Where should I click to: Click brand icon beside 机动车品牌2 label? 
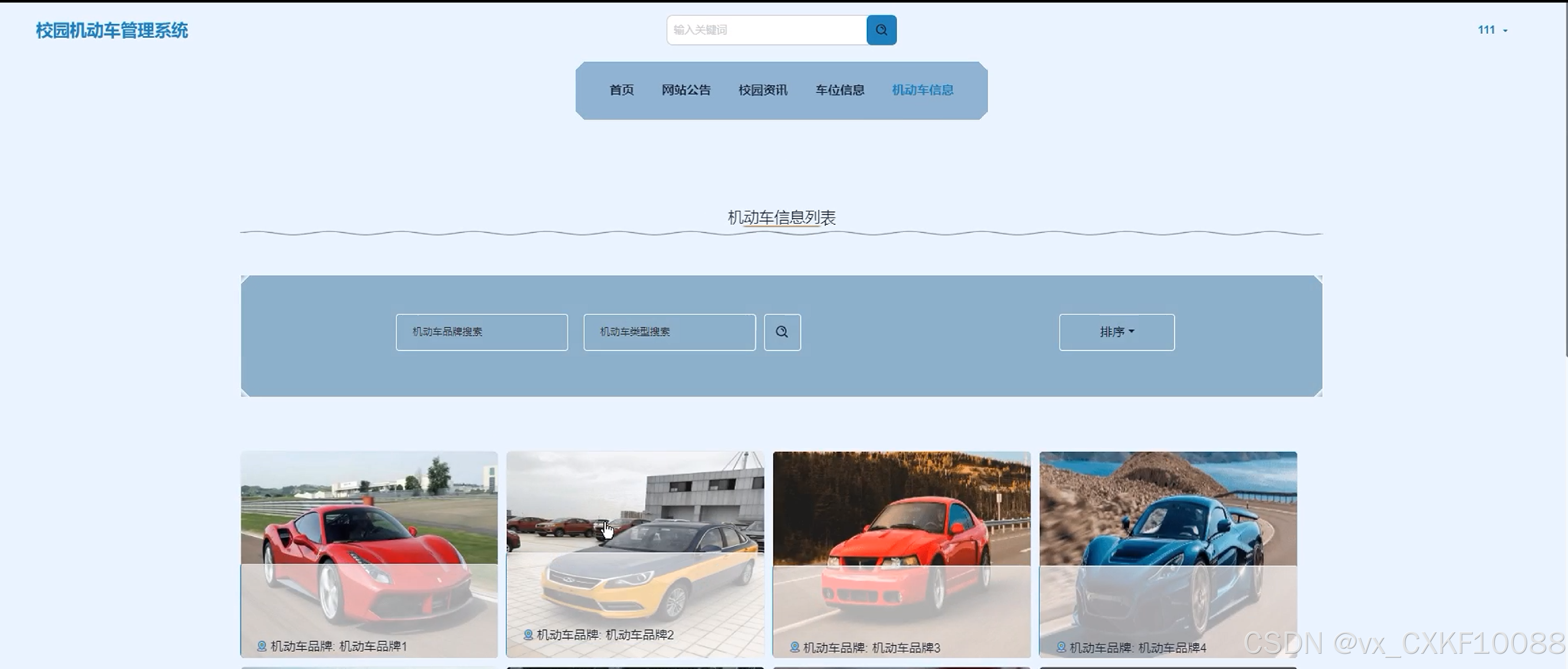coord(528,634)
